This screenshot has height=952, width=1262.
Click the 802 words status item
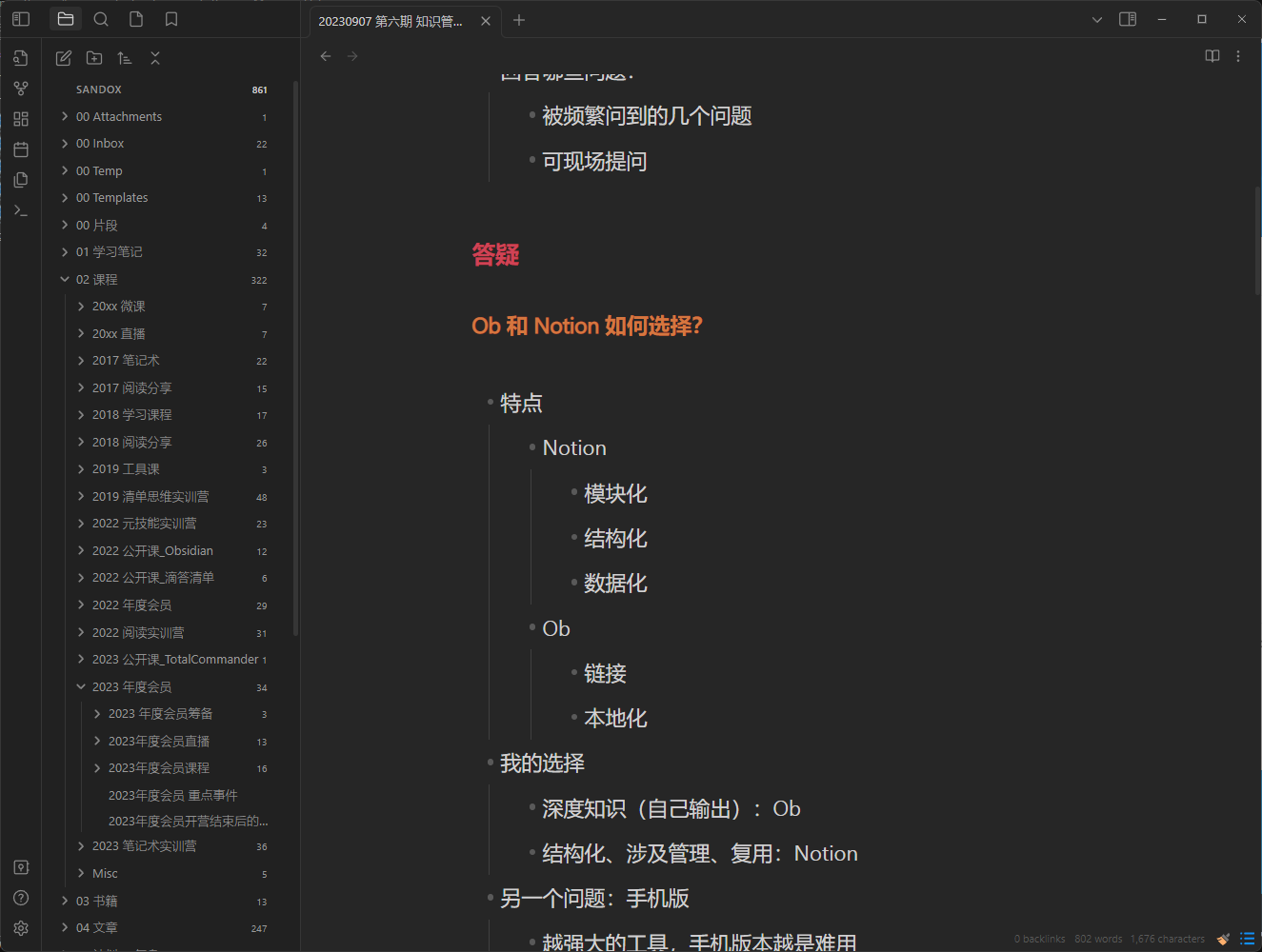point(1098,939)
